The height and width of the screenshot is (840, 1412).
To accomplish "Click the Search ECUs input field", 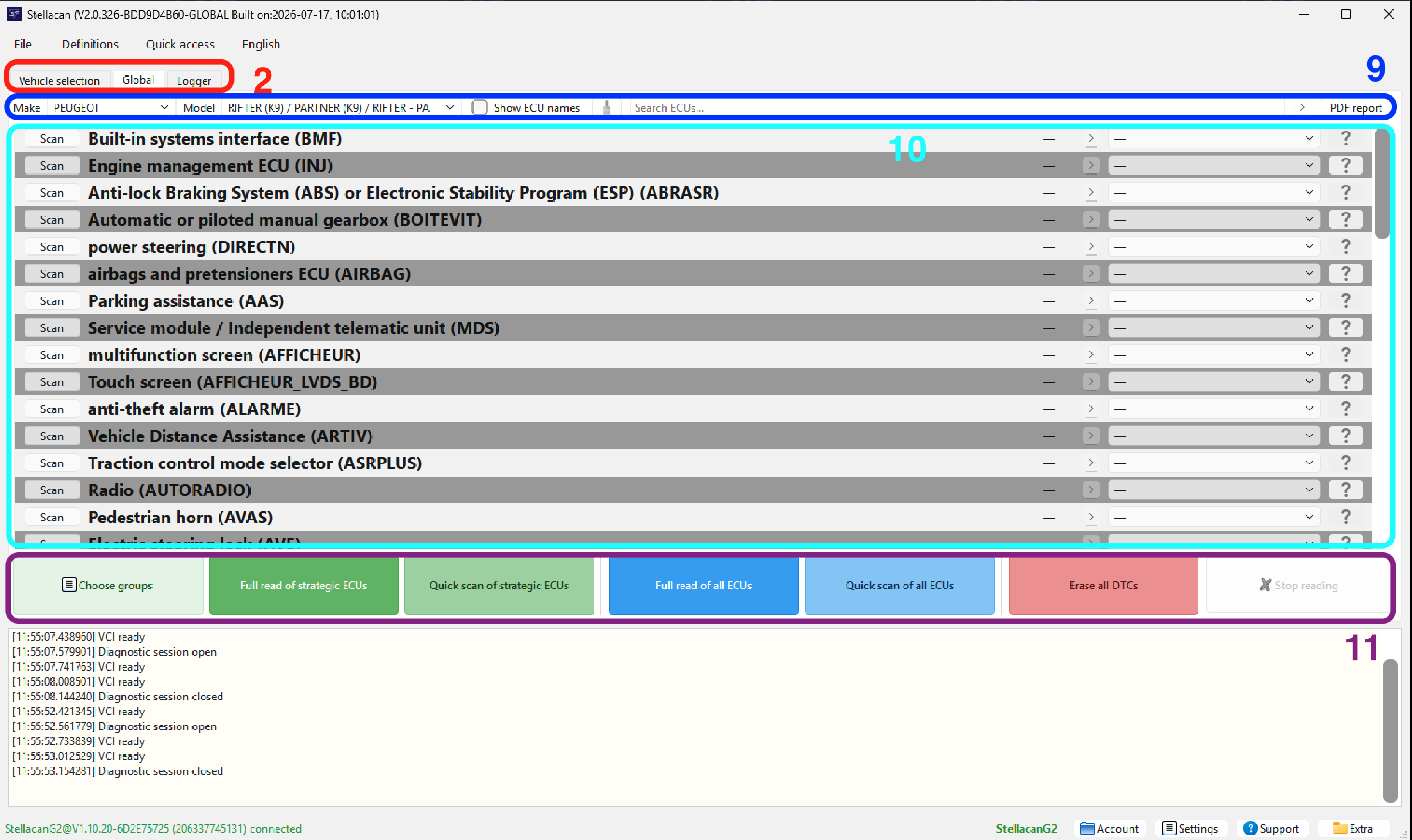I will point(957,107).
